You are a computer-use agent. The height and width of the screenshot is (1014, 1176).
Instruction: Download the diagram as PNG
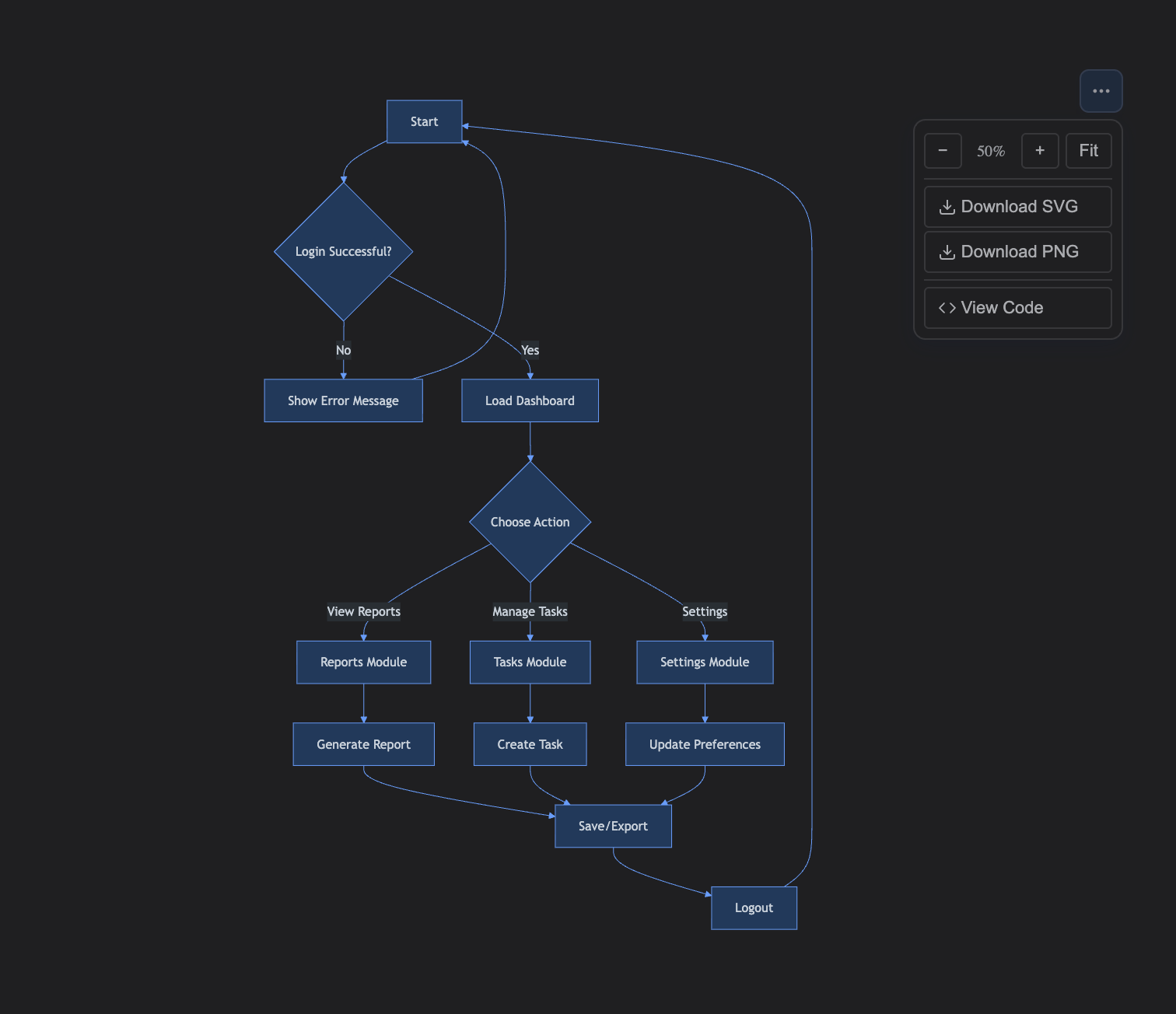tap(1017, 252)
